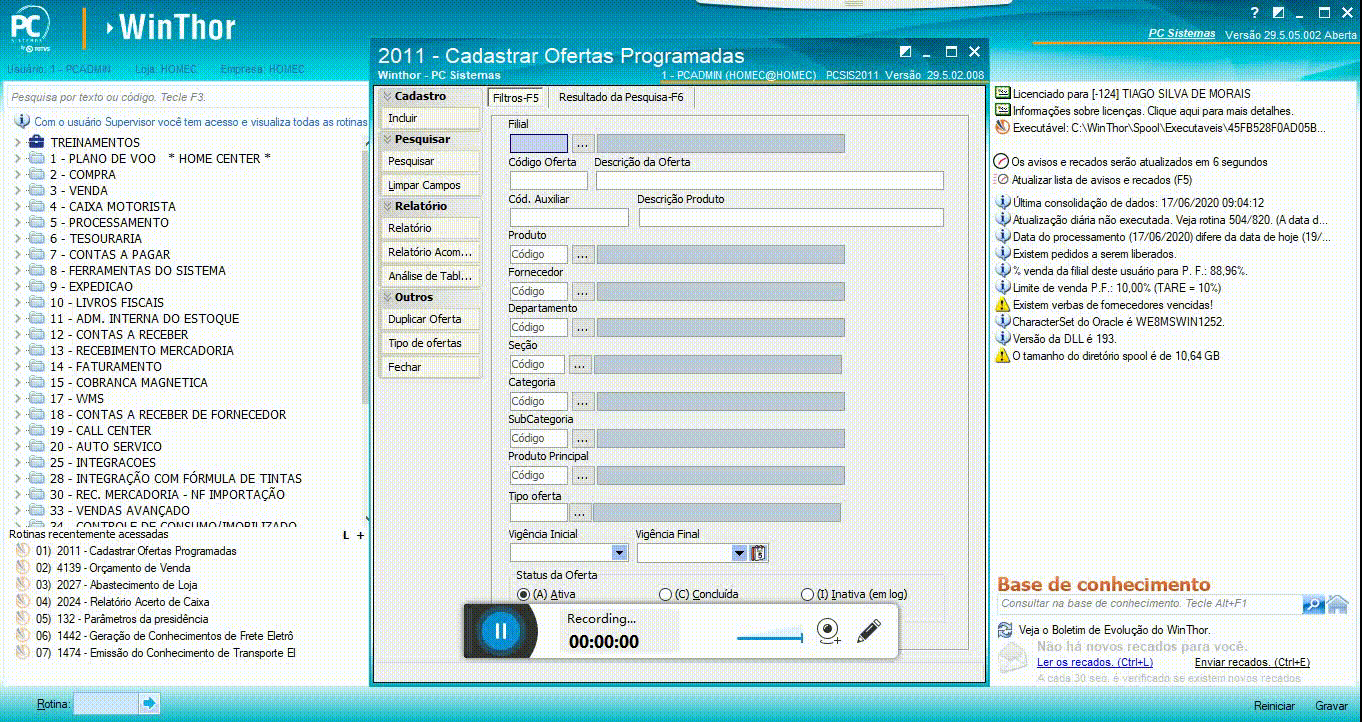The image size is (1362, 722).
Task: Click warning icon for diretório spool size
Action: tap(1003, 355)
